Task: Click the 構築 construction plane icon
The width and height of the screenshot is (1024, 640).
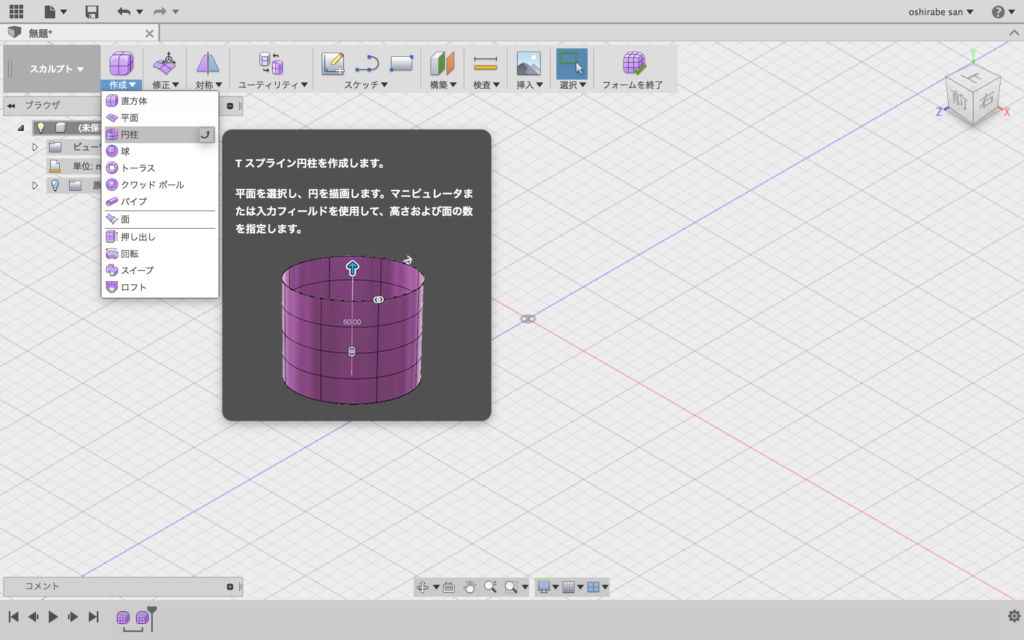Action: 442,63
